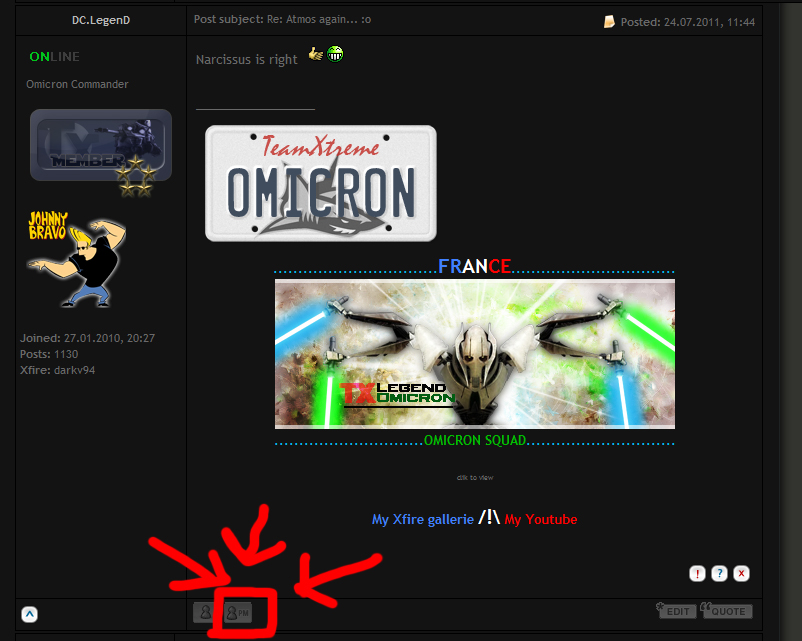Open the user profile icon beside PM
The width and height of the screenshot is (802, 641).
(x=206, y=612)
